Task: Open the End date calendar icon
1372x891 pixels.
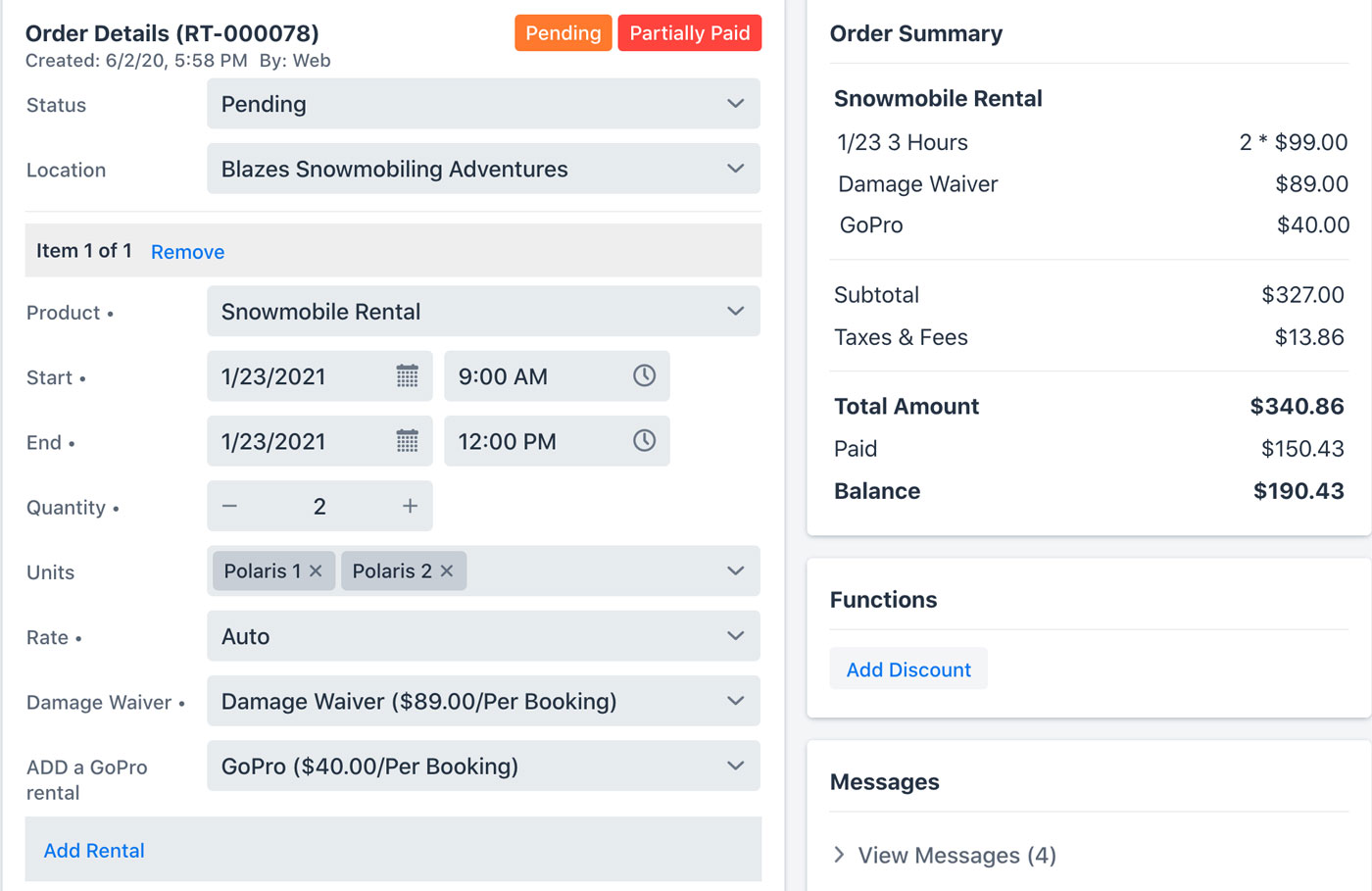Action: point(407,441)
